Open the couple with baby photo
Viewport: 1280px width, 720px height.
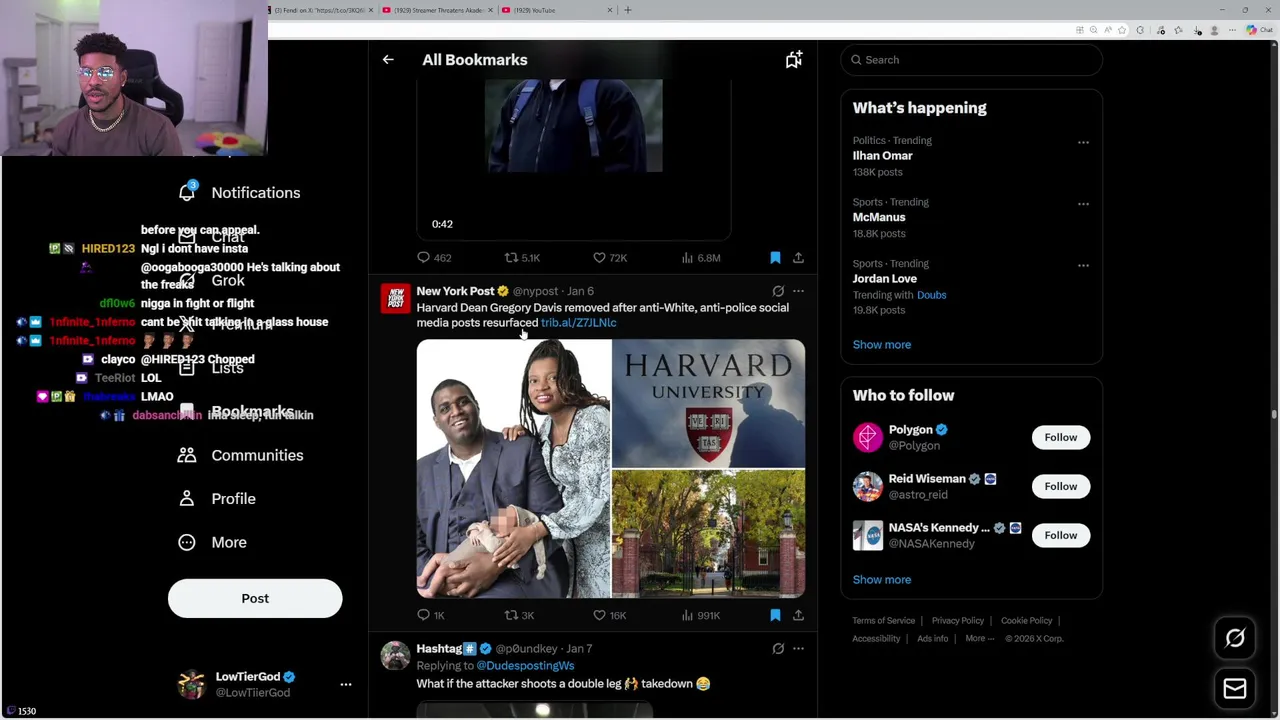(x=513, y=468)
